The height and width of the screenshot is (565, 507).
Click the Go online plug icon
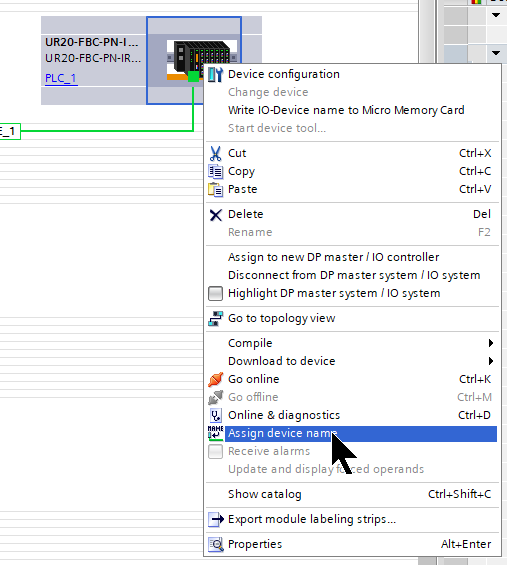215,379
